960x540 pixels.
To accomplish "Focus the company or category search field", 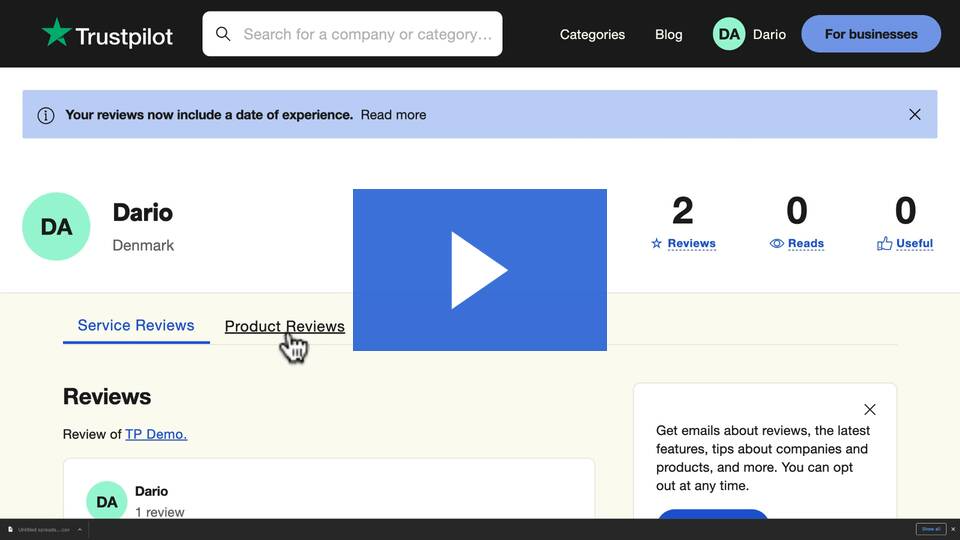I will click(352, 34).
